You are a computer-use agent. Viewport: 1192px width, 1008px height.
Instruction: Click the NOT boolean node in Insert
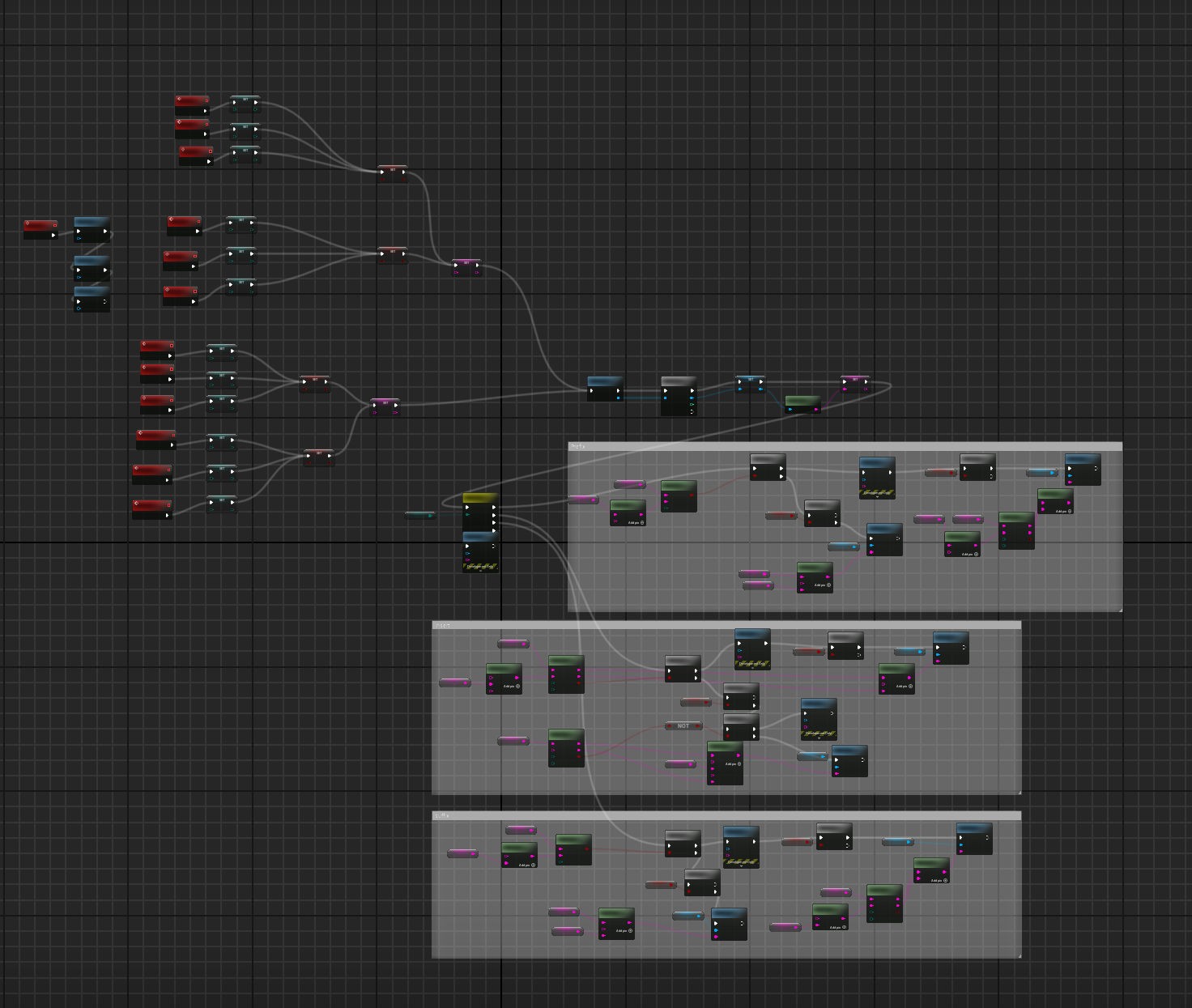[683, 725]
